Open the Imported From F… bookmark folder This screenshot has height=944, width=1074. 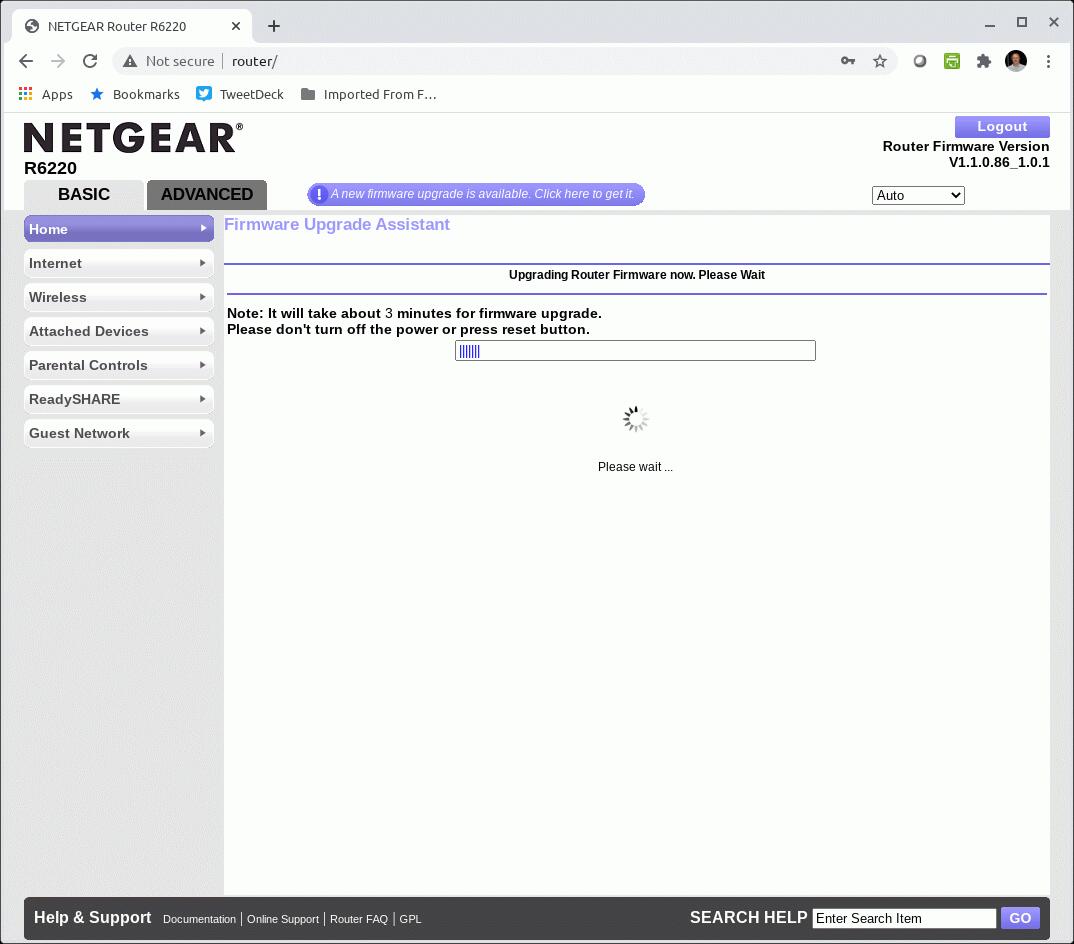[x=369, y=94]
